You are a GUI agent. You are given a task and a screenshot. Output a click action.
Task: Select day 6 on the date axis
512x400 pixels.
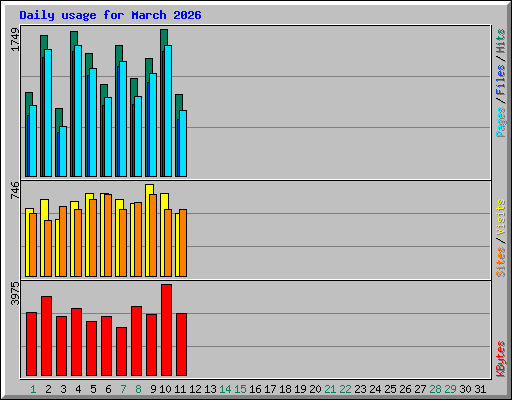[108, 389]
